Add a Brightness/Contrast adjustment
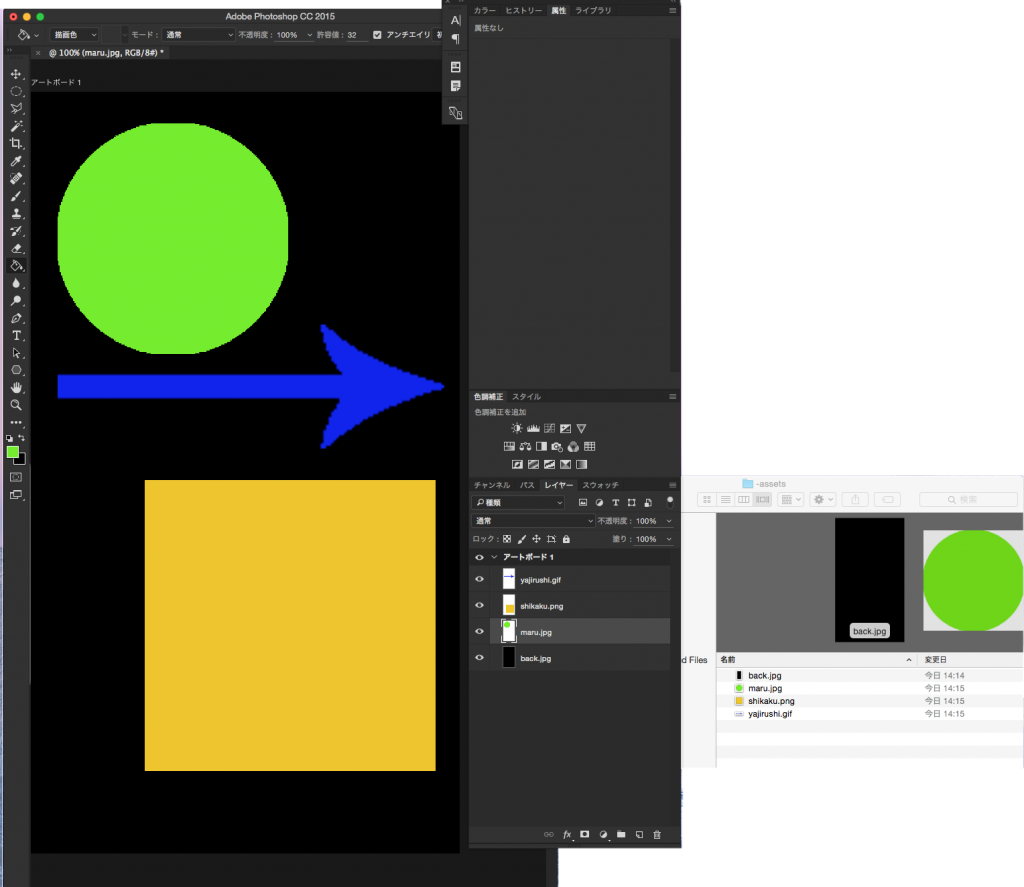The image size is (1024, 887). click(x=517, y=428)
